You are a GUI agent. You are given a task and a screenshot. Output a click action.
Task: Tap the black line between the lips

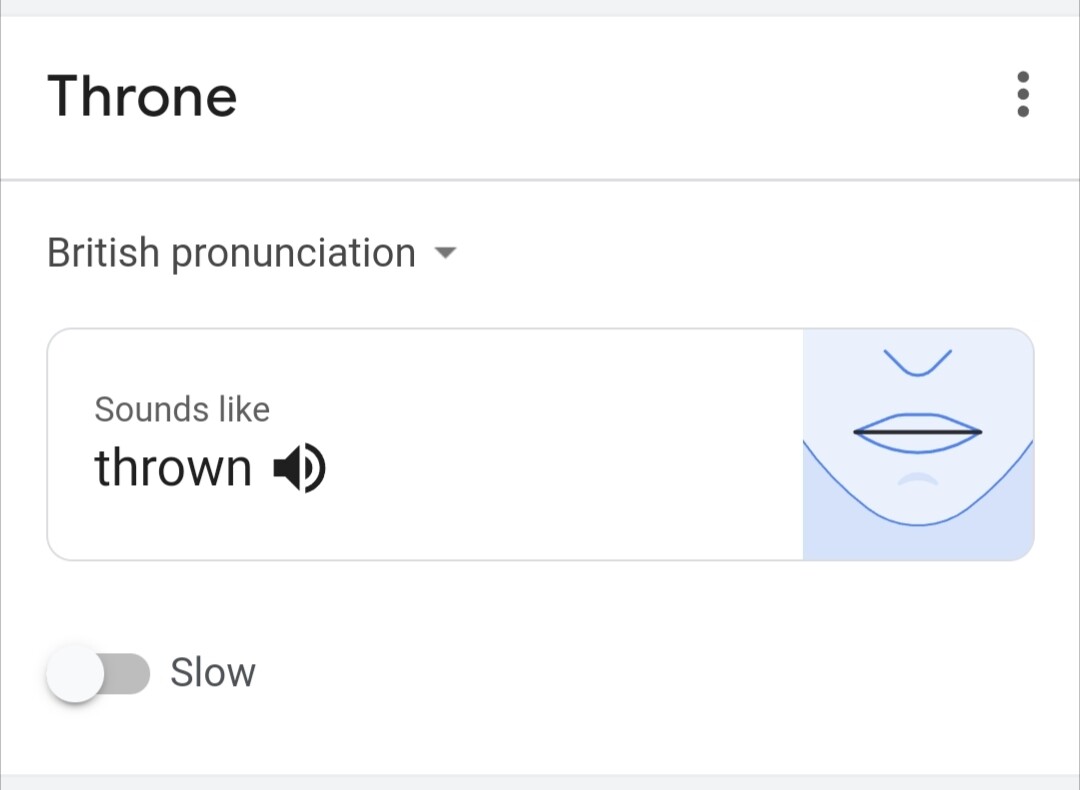click(x=917, y=432)
